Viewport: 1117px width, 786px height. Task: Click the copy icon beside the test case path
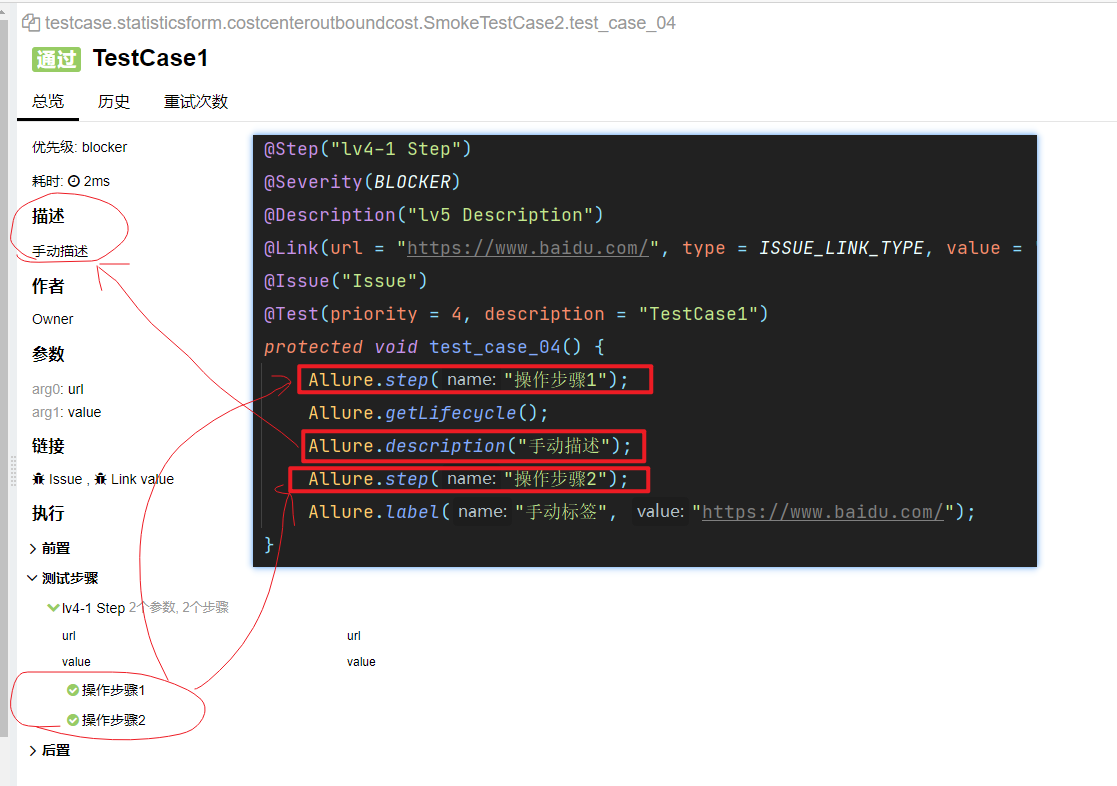[30, 22]
